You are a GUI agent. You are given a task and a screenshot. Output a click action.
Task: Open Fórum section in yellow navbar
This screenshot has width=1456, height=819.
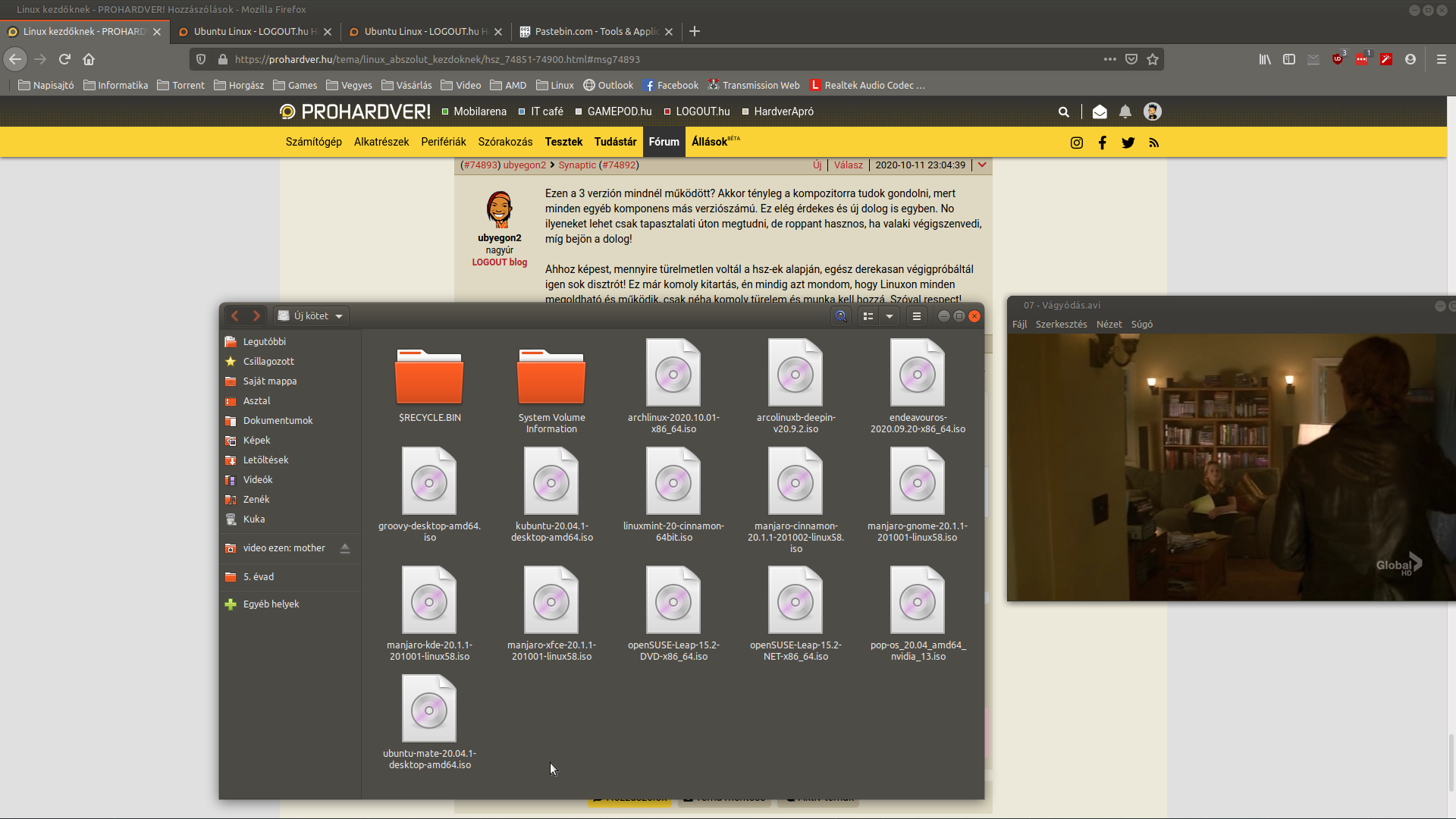tap(664, 142)
